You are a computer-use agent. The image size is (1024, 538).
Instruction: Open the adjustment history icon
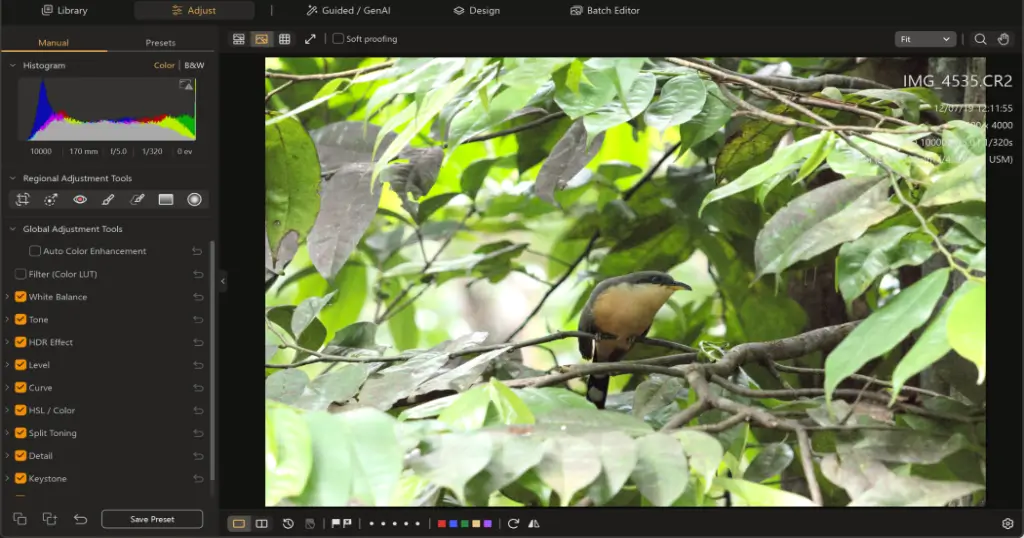(x=288, y=524)
